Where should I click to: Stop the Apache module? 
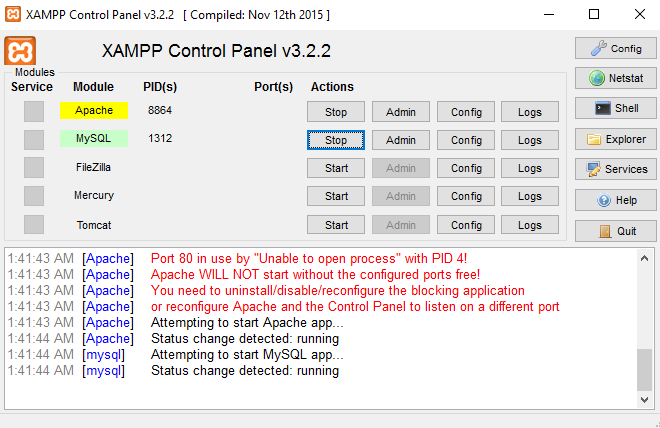(x=336, y=112)
